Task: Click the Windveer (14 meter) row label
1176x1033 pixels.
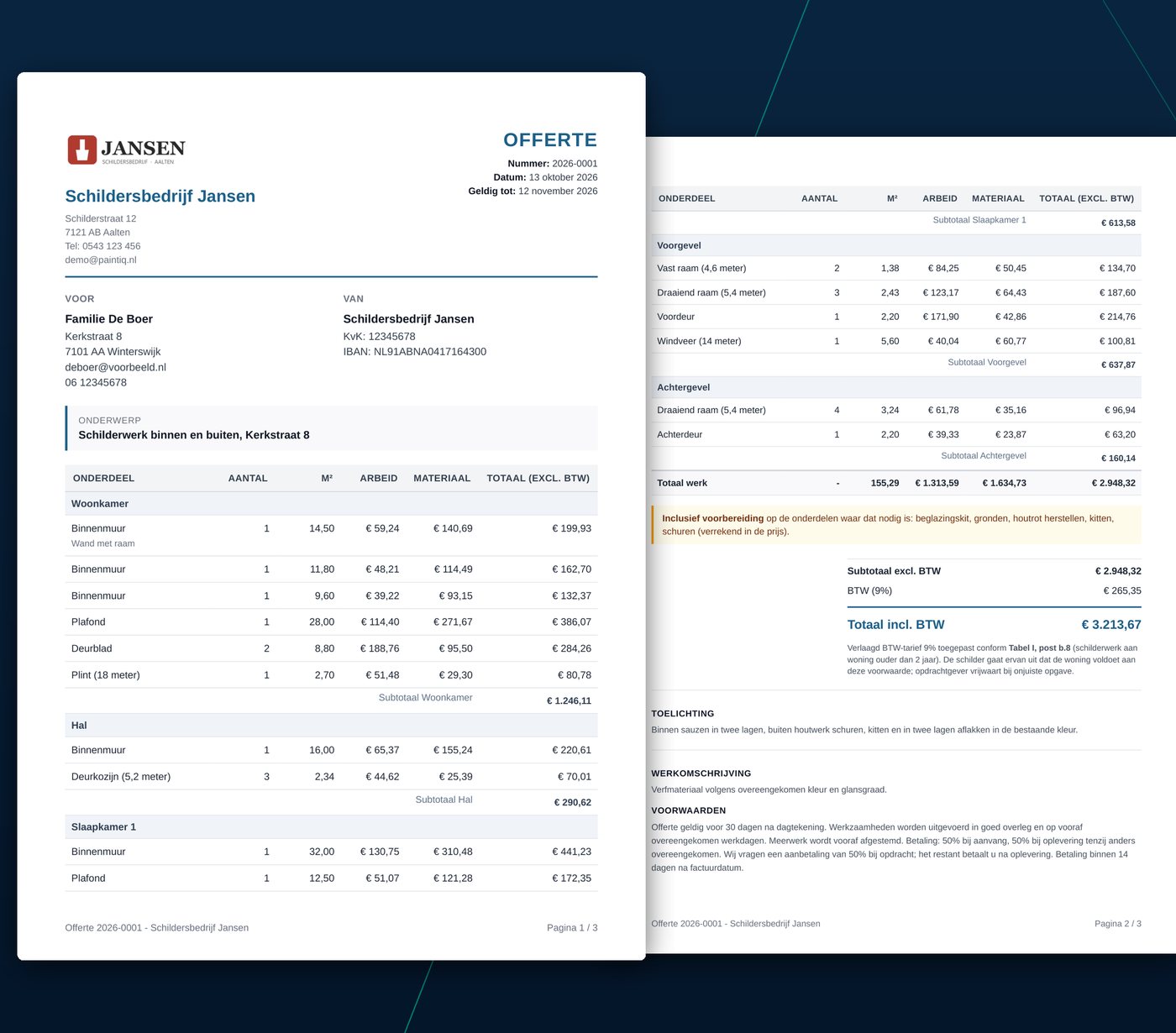Action: click(699, 341)
